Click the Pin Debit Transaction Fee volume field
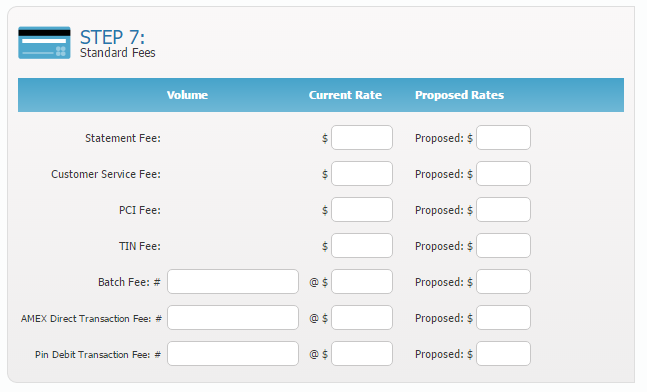This screenshot has width=647, height=392. (x=233, y=354)
